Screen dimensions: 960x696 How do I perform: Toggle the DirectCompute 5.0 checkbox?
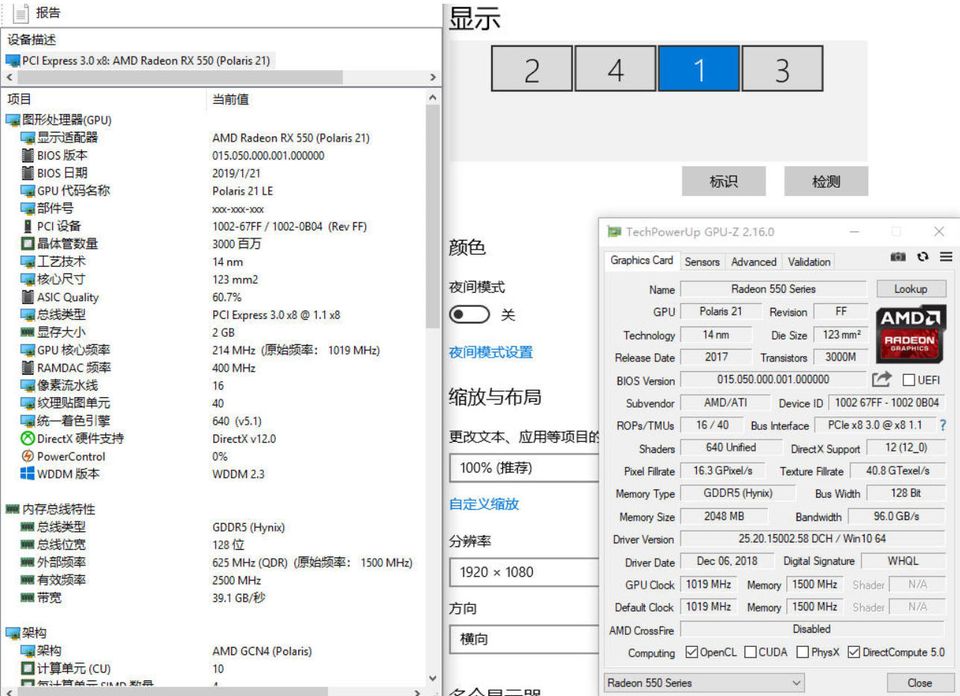(x=854, y=653)
